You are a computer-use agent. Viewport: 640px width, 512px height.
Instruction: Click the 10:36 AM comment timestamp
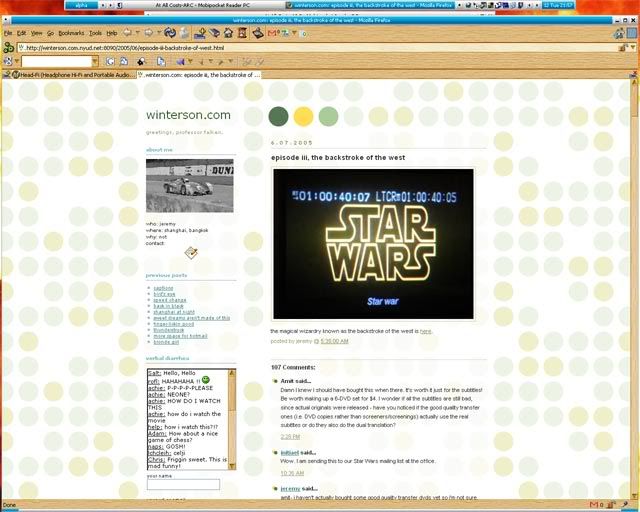point(292,473)
